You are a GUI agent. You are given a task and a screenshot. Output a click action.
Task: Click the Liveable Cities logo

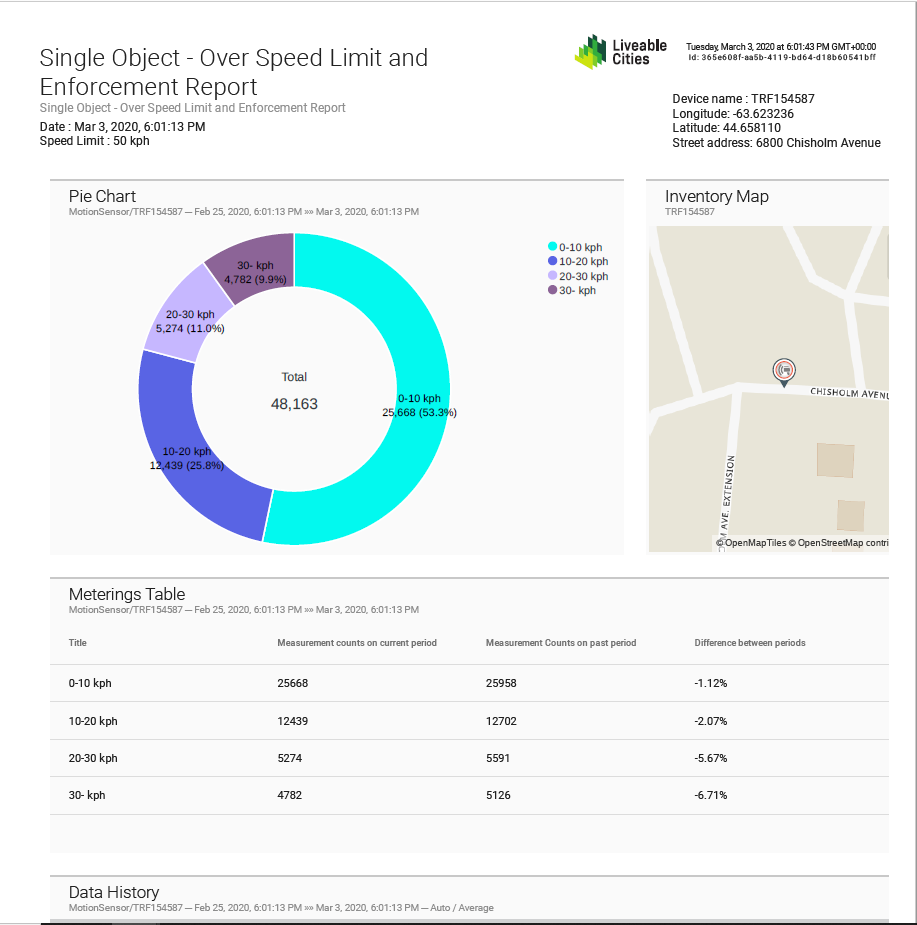tap(621, 51)
